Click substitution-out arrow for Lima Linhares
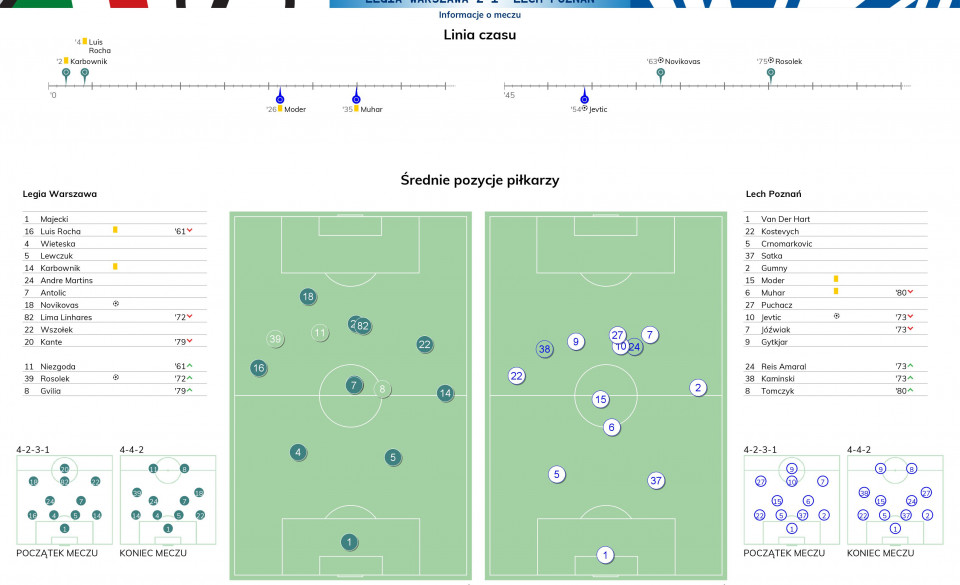 coord(190,316)
